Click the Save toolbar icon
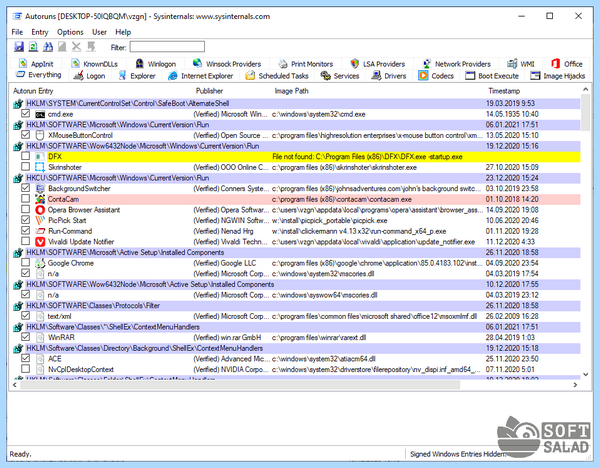600x468 pixels. tap(19, 47)
